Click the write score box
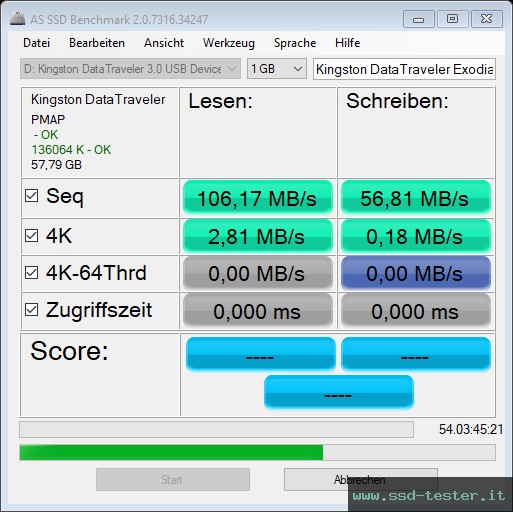513x512 pixels. click(416, 354)
